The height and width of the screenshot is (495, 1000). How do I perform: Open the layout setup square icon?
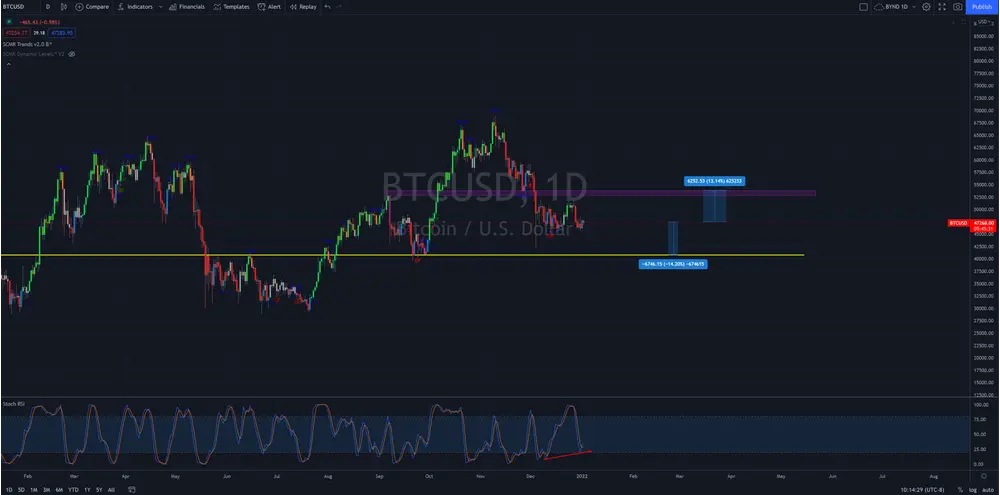tap(864, 6)
